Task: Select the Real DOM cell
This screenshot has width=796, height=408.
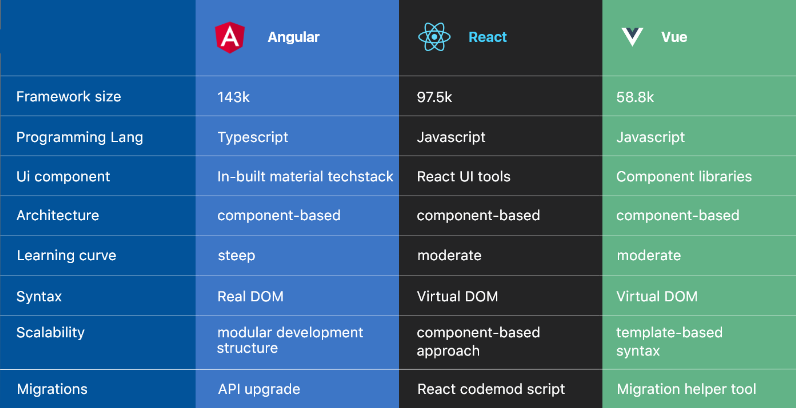Action: [x=250, y=296]
